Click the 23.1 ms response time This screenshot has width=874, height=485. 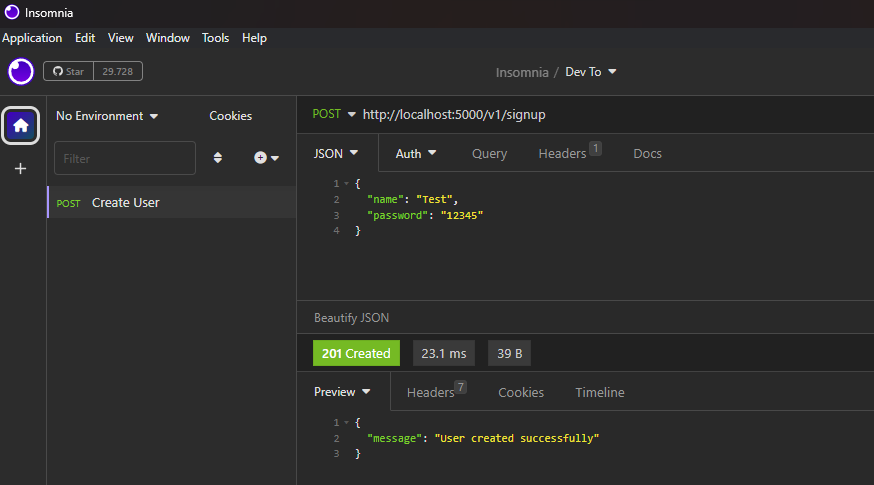click(444, 353)
